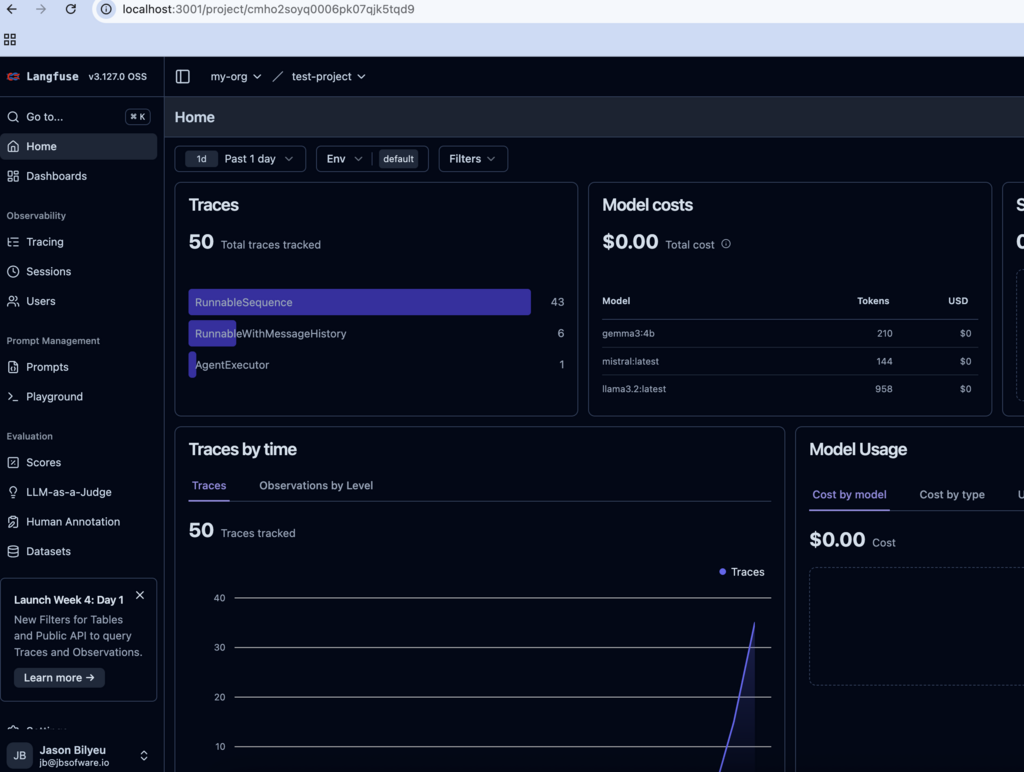Open Tracing from the sidebar
The height and width of the screenshot is (772, 1024).
(44, 242)
